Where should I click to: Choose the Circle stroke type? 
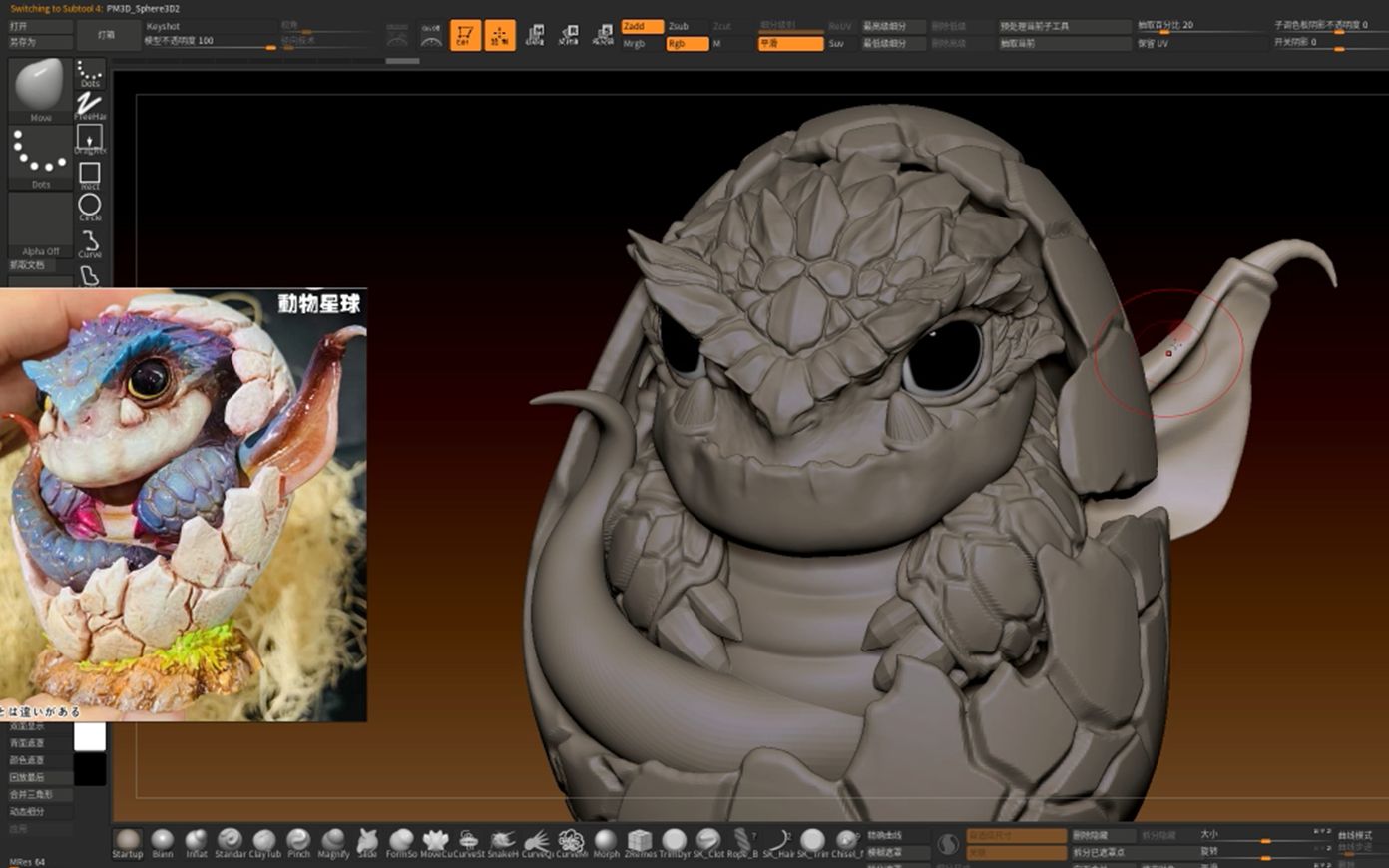point(91,203)
